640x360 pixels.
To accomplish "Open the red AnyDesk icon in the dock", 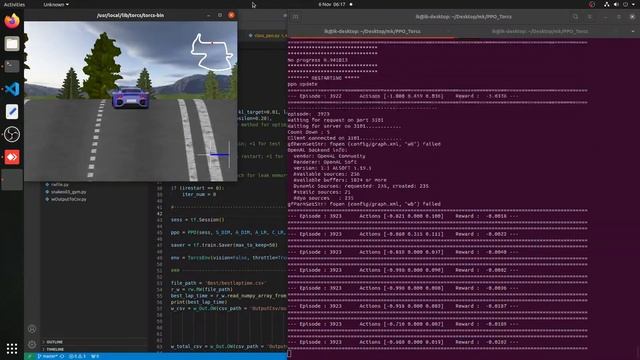I will tap(12, 157).
